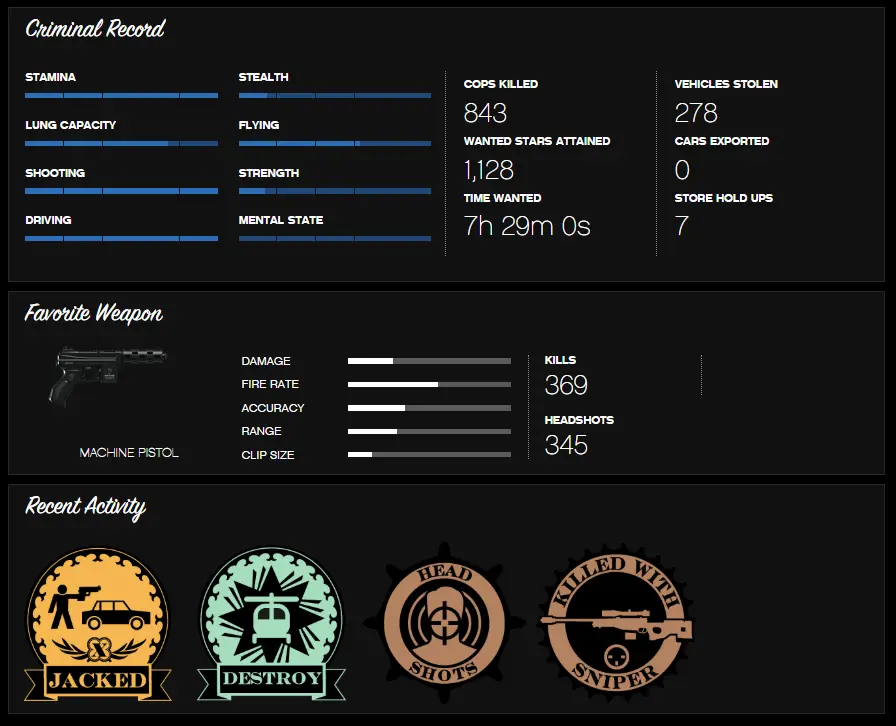Click the Stamina stat bar
Screen dimensions: 896x726
point(121,96)
